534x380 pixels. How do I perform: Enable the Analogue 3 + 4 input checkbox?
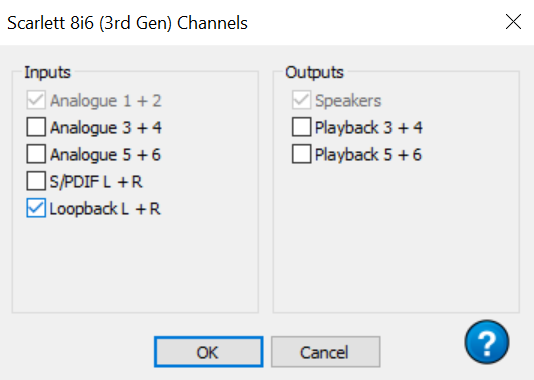pos(36,127)
